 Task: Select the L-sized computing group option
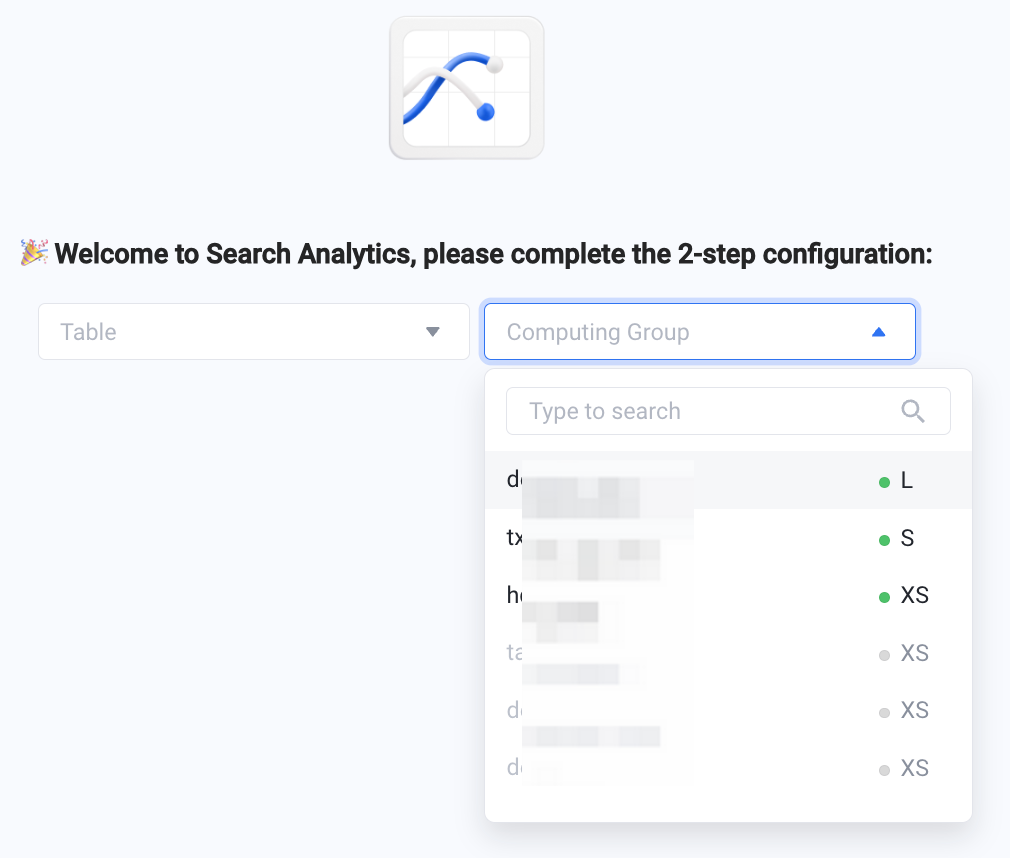point(728,481)
